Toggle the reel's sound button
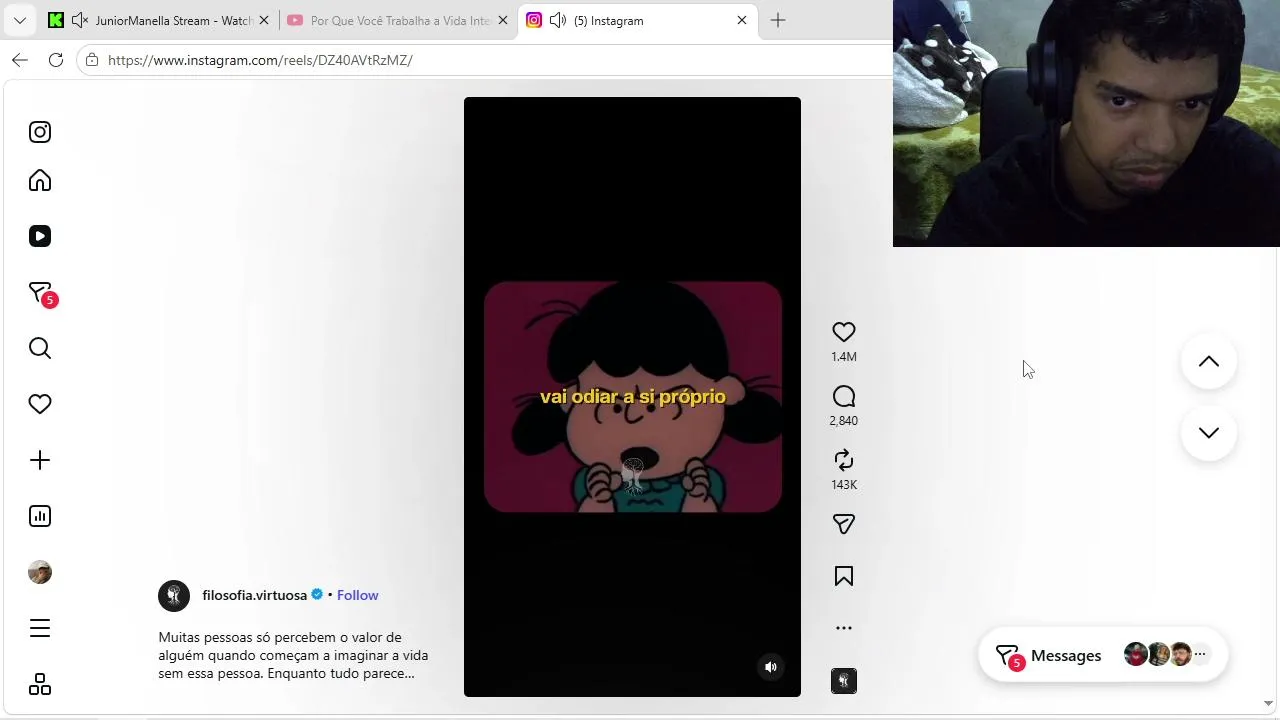Screen dimensions: 1280x720 pos(771,667)
